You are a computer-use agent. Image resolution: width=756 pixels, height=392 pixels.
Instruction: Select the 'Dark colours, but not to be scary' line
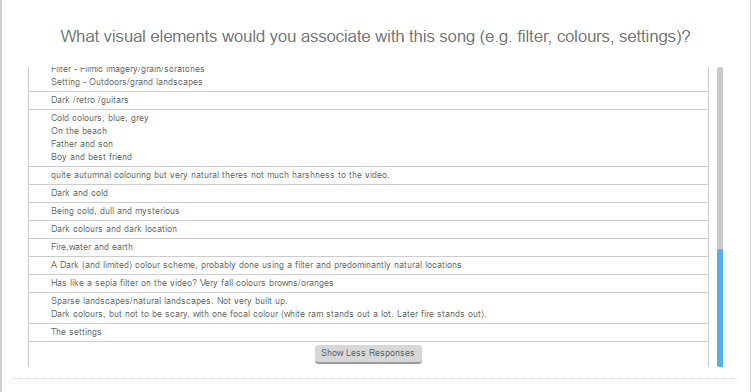point(269,314)
